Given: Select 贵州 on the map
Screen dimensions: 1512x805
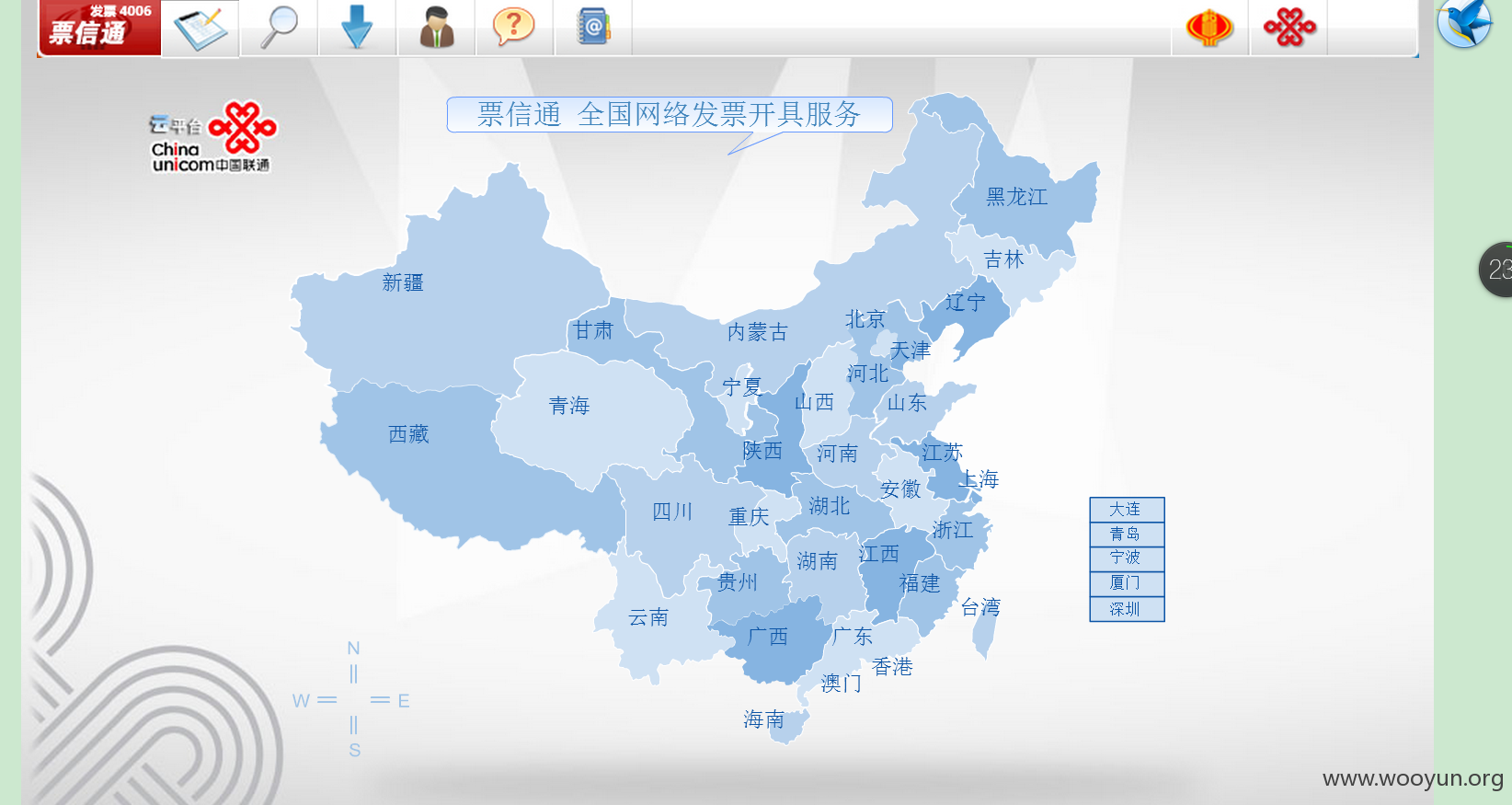Looking at the screenshot, I should (738, 582).
